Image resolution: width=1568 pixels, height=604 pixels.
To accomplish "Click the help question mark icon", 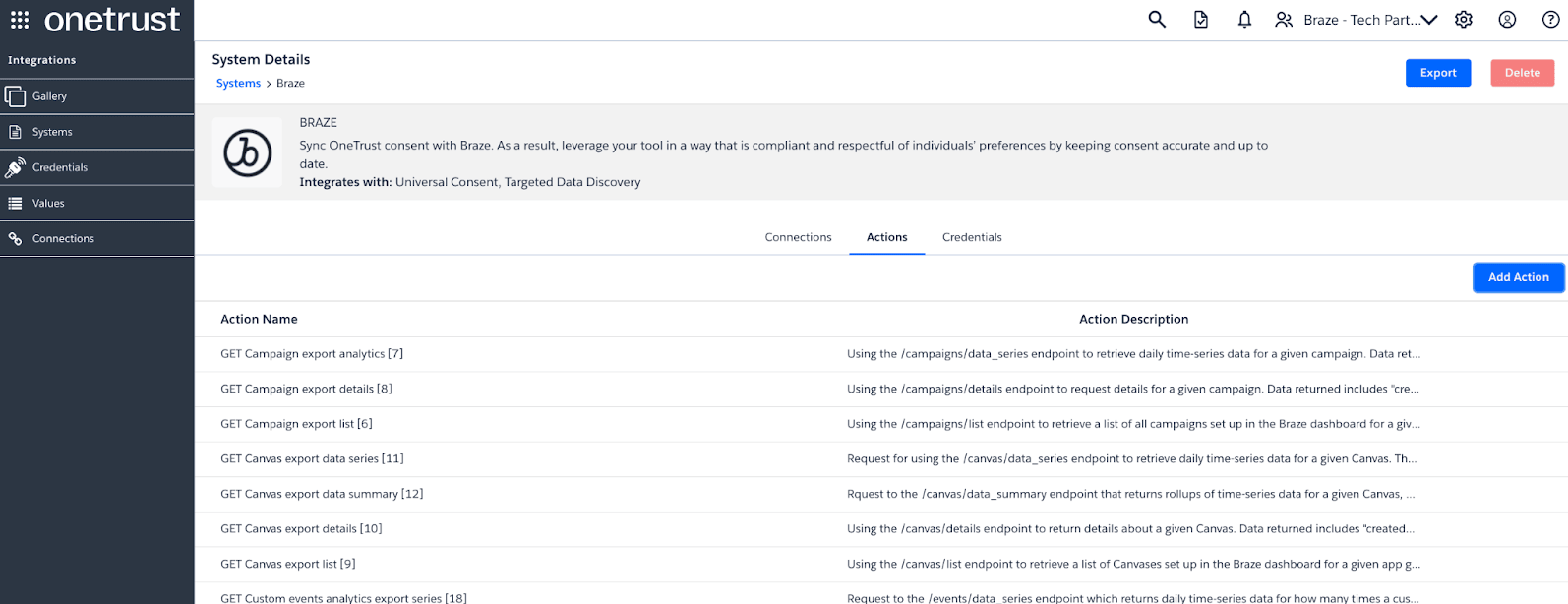I will coord(1550,20).
